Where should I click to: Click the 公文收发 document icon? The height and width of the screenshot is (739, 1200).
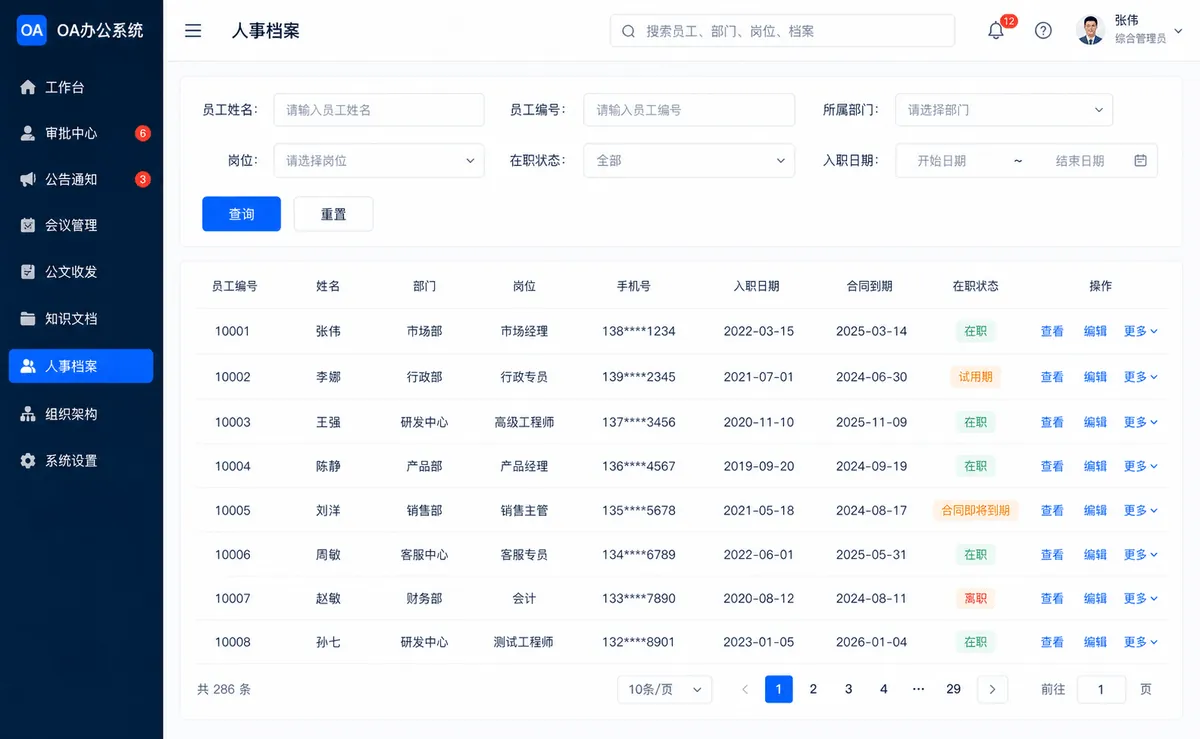pyautogui.click(x=28, y=271)
